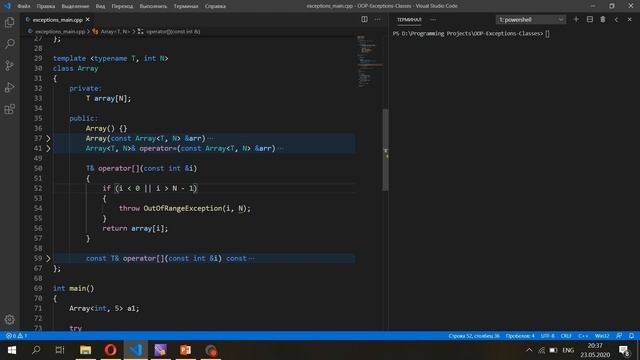Open File Explorer from the taskbar

(x=85, y=350)
